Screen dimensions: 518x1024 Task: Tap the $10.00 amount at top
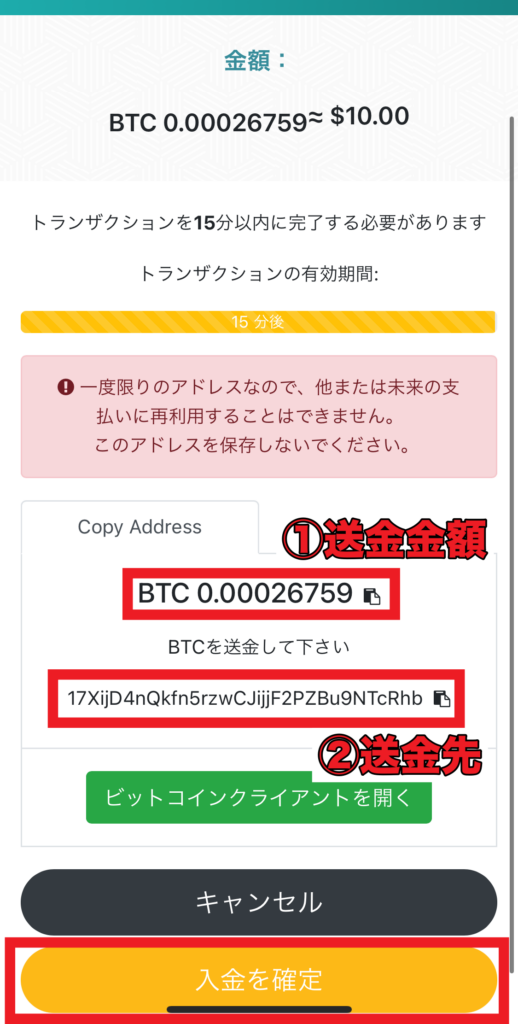[x=370, y=118]
